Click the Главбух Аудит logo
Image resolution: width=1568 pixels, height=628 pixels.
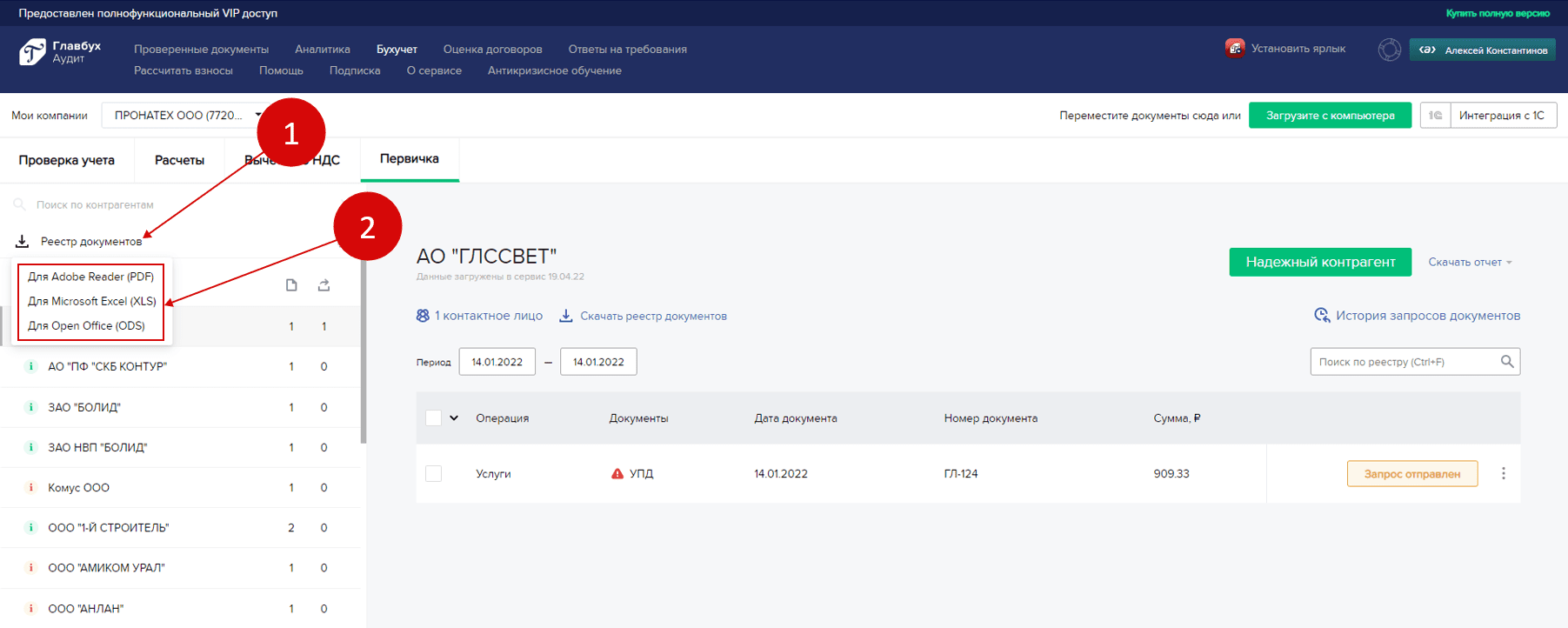60,52
